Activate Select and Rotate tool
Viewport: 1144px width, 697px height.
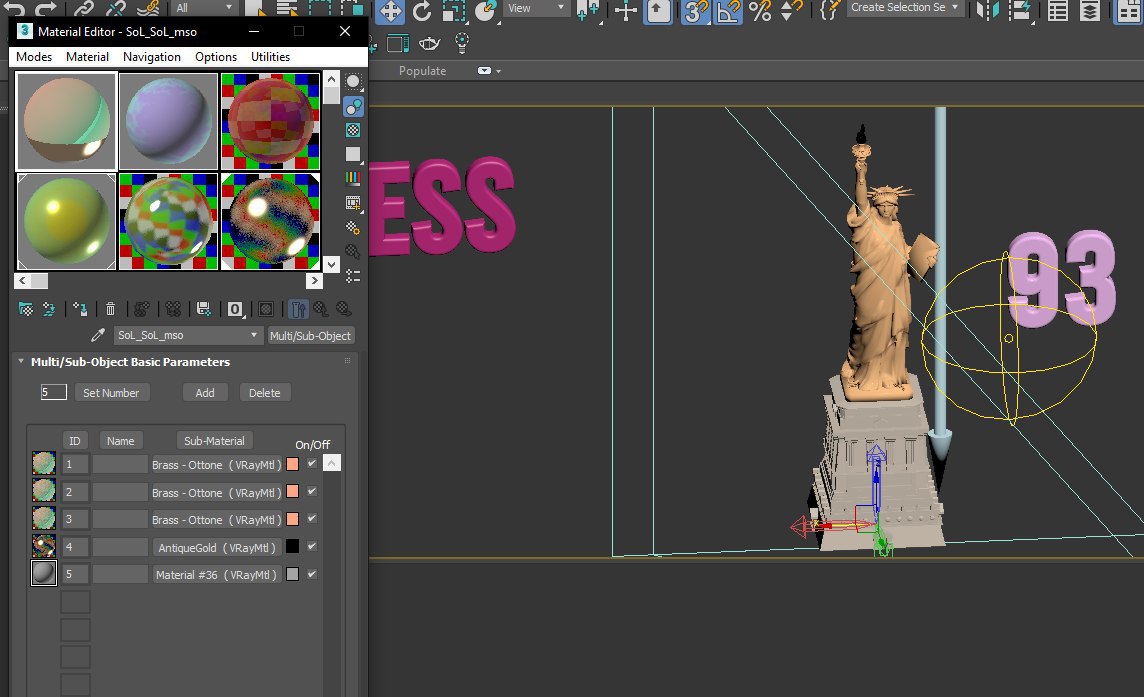[422, 11]
